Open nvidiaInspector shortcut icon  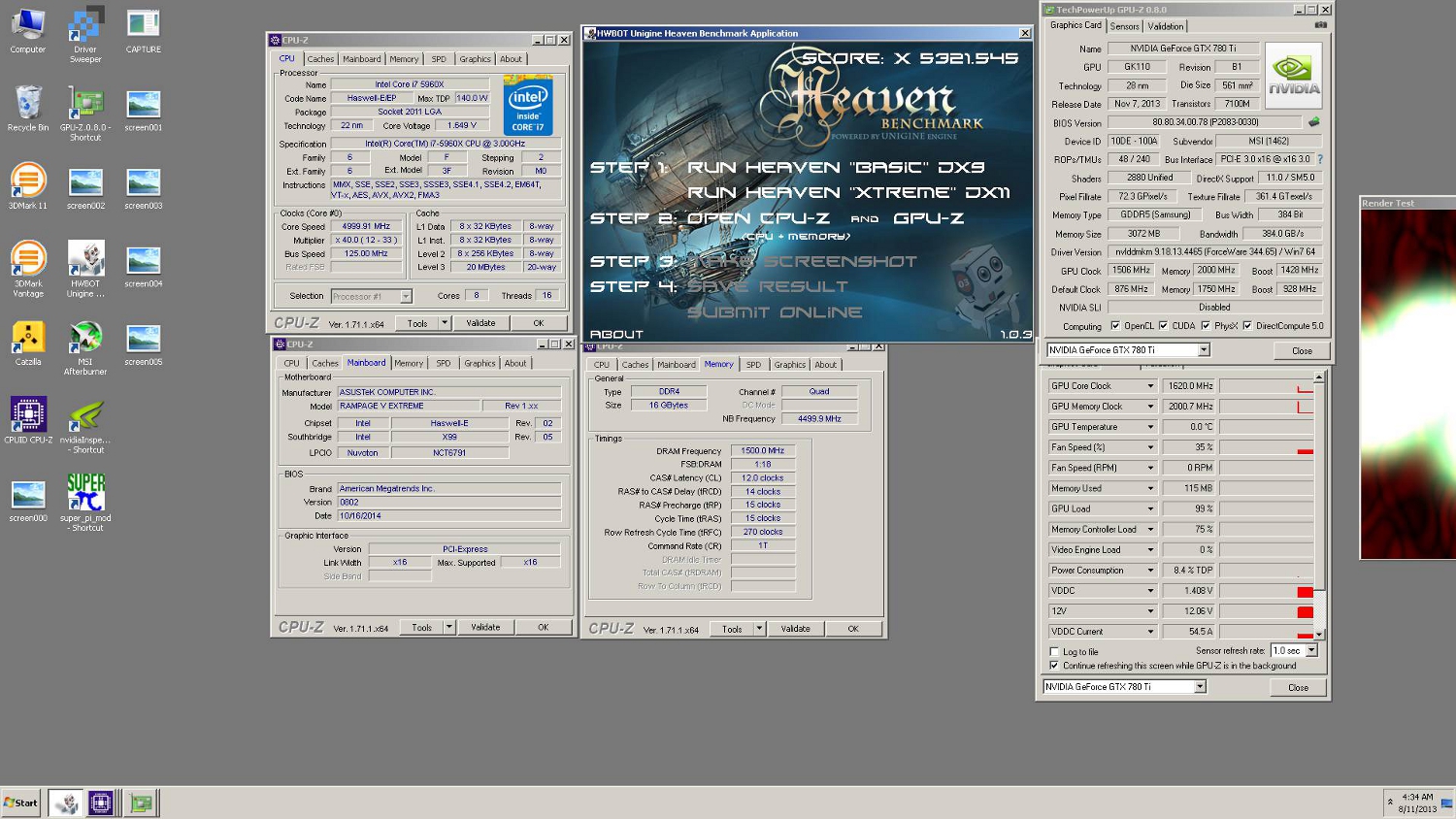point(85,426)
